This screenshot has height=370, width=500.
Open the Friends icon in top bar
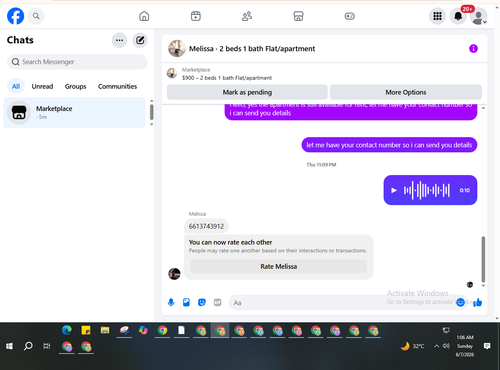point(247,16)
